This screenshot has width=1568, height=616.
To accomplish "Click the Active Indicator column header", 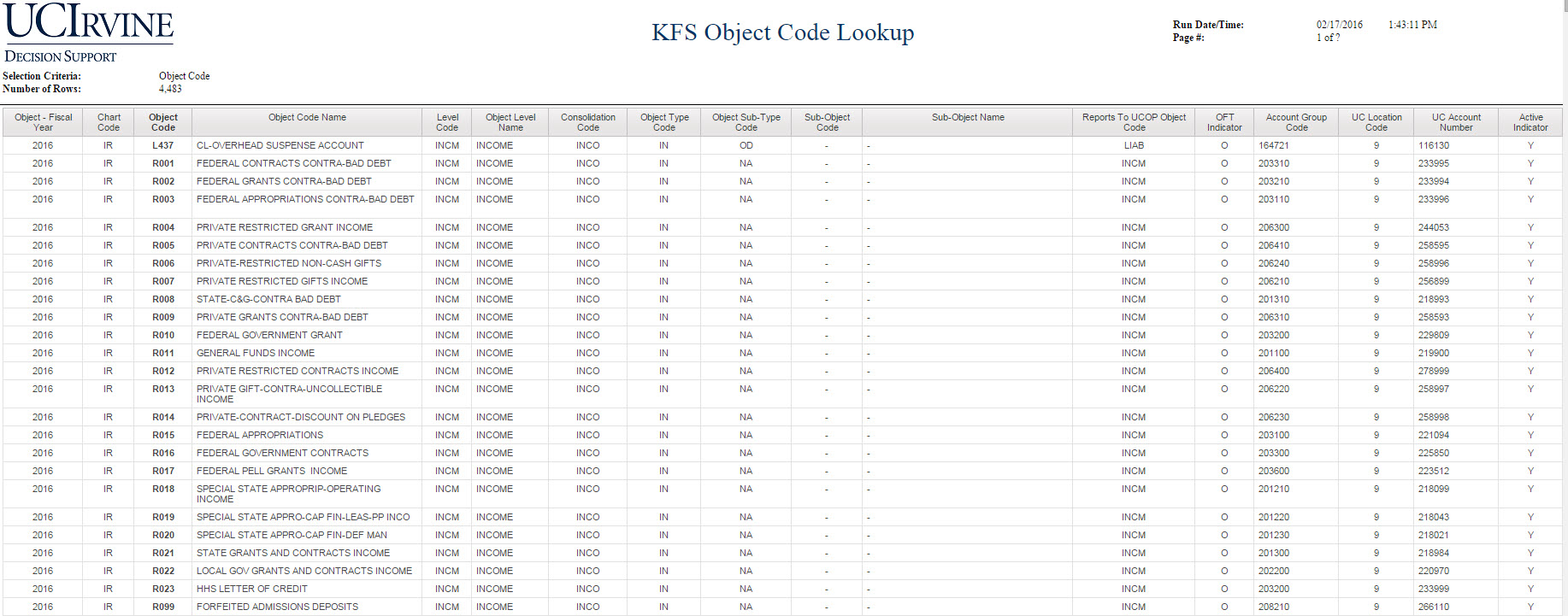I will (x=1530, y=122).
